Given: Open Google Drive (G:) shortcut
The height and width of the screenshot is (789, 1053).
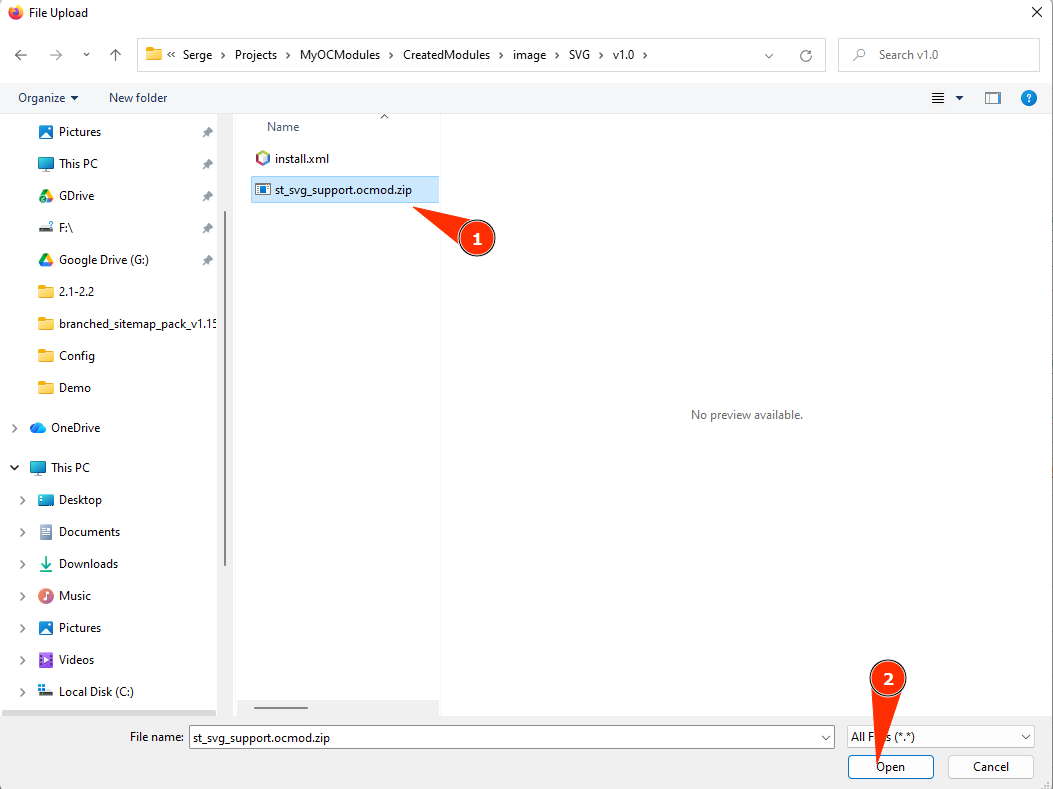Looking at the screenshot, I should [103, 260].
